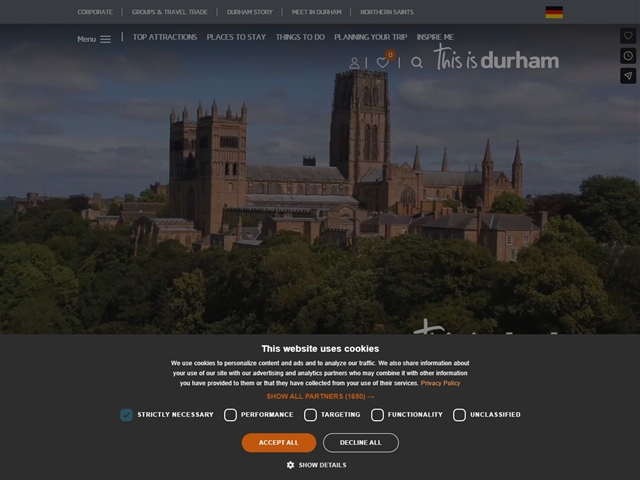The height and width of the screenshot is (480, 640).
Task: Enable the Performance cookies checkbox
Action: pos(230,415)
